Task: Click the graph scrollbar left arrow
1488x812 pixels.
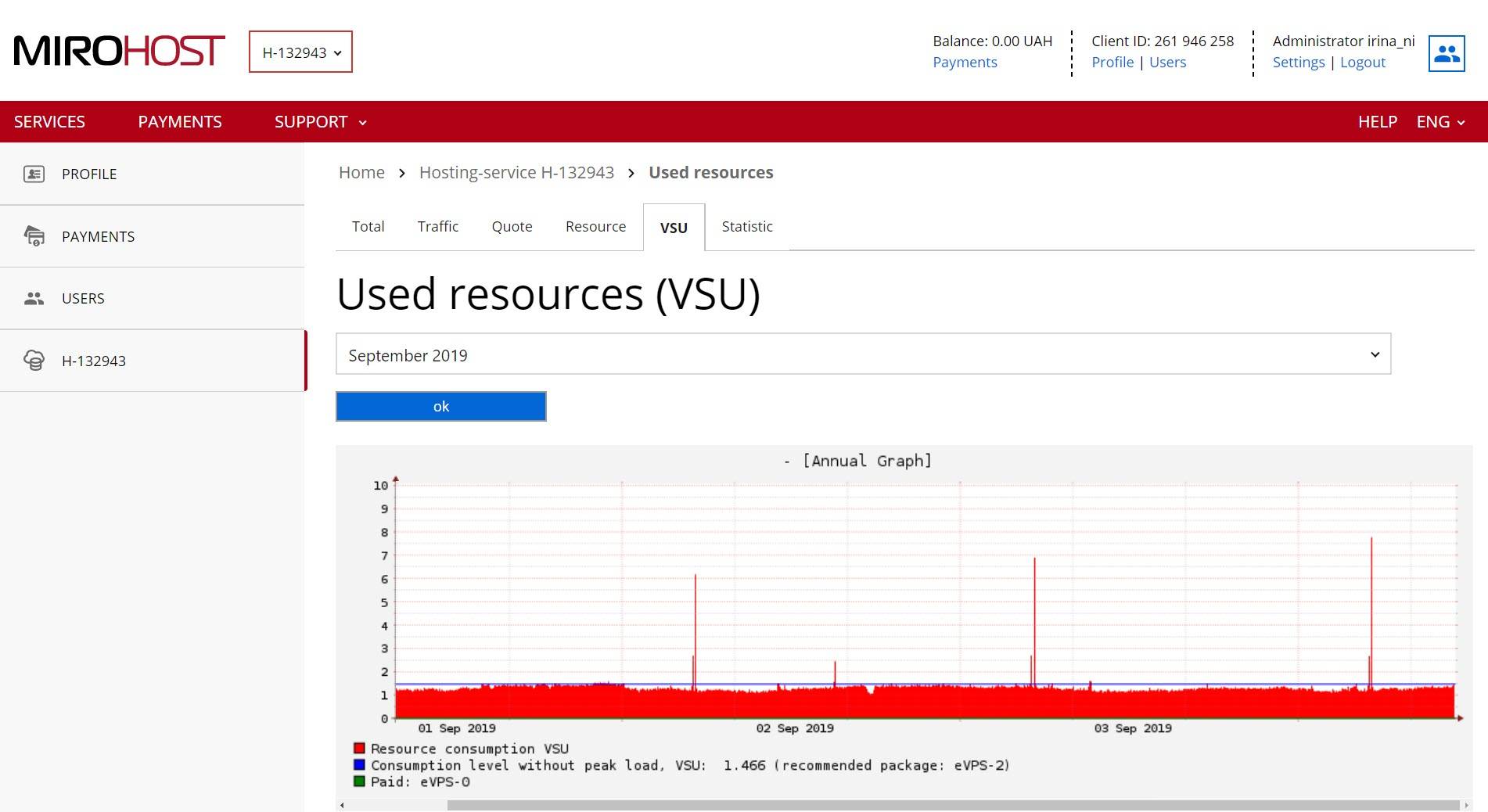Action: [342, 805]
